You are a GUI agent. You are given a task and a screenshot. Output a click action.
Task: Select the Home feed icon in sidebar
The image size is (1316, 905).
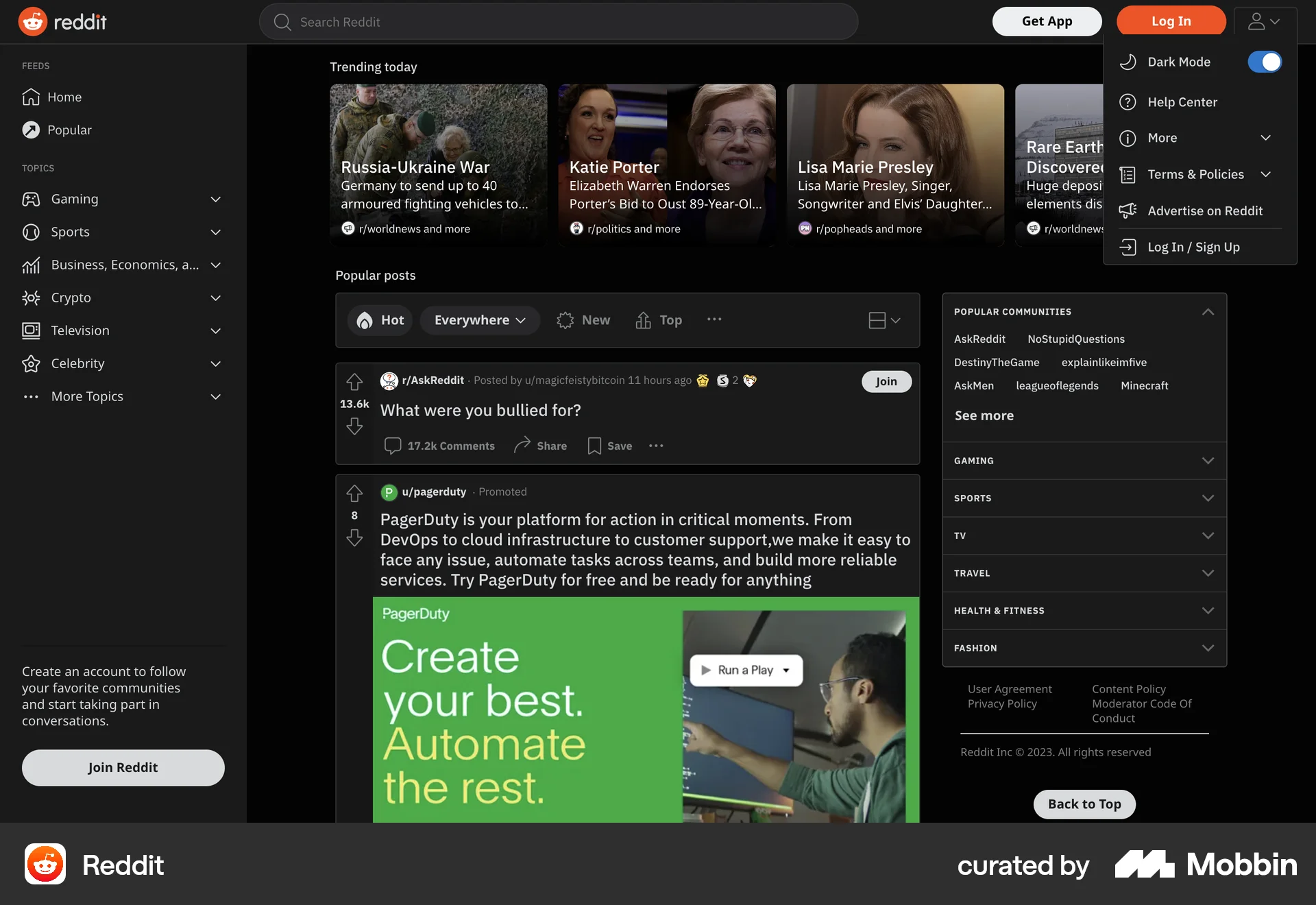31,97
